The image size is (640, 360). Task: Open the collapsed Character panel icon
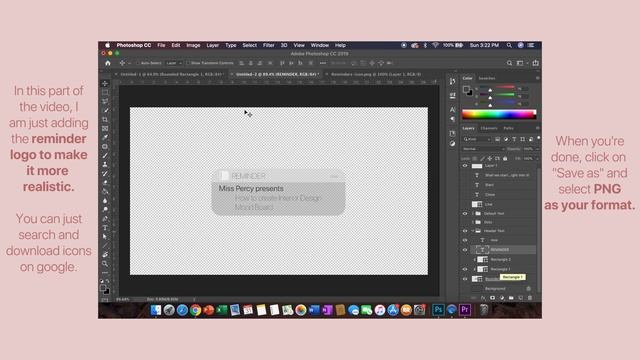pos(452,109)
